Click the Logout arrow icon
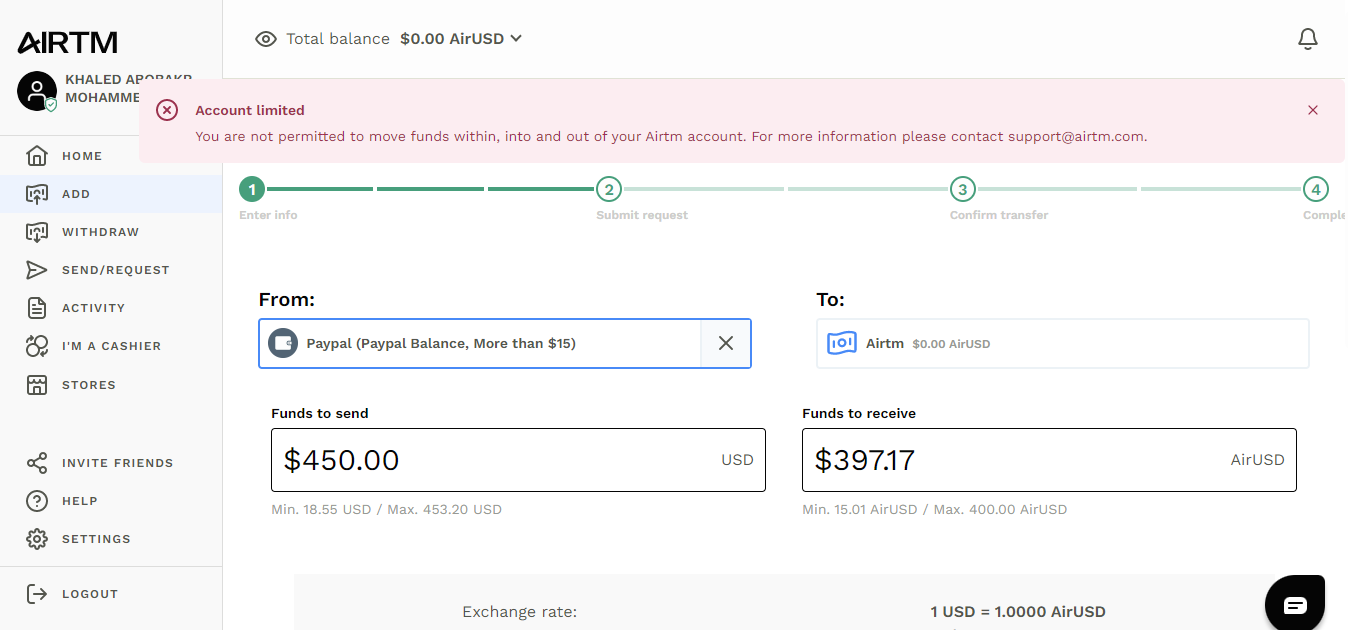This screenshot has height=630, width=1348. [37, 594]
